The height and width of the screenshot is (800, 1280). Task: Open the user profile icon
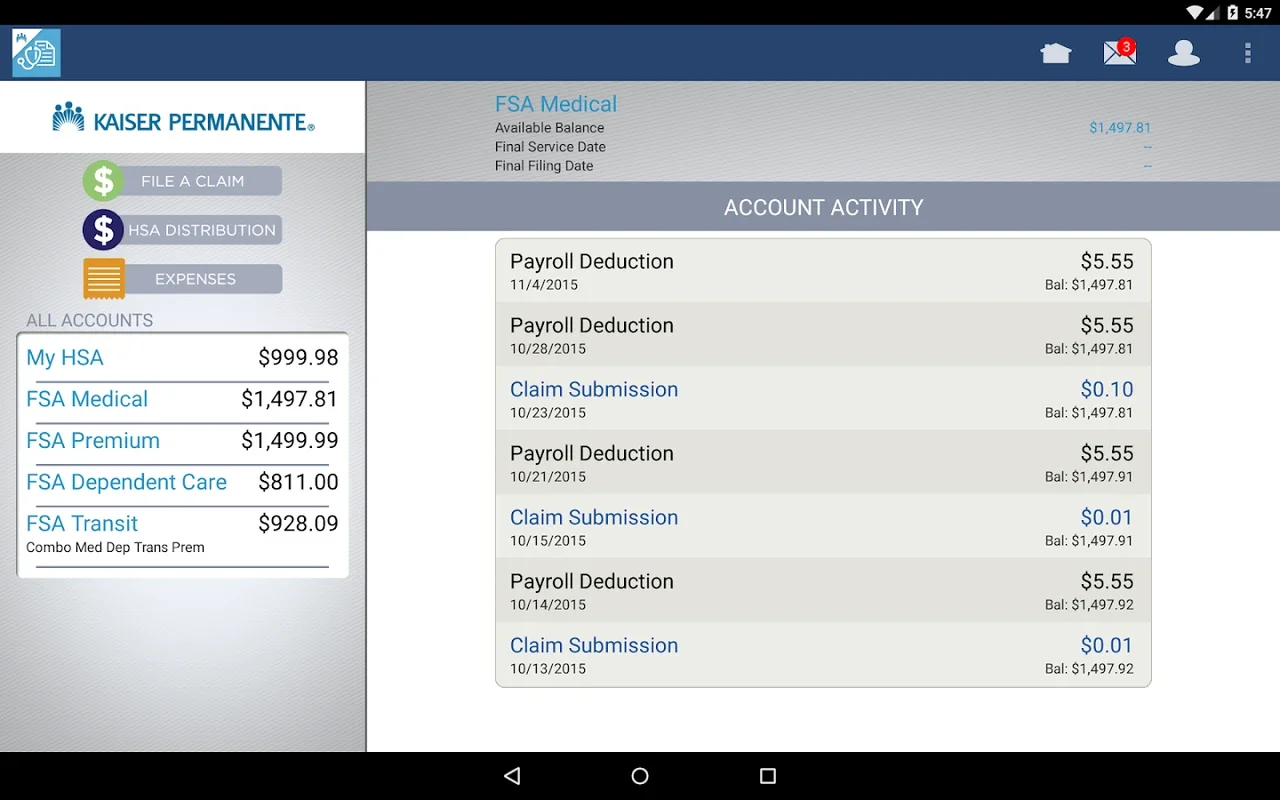coord(1184,53)
